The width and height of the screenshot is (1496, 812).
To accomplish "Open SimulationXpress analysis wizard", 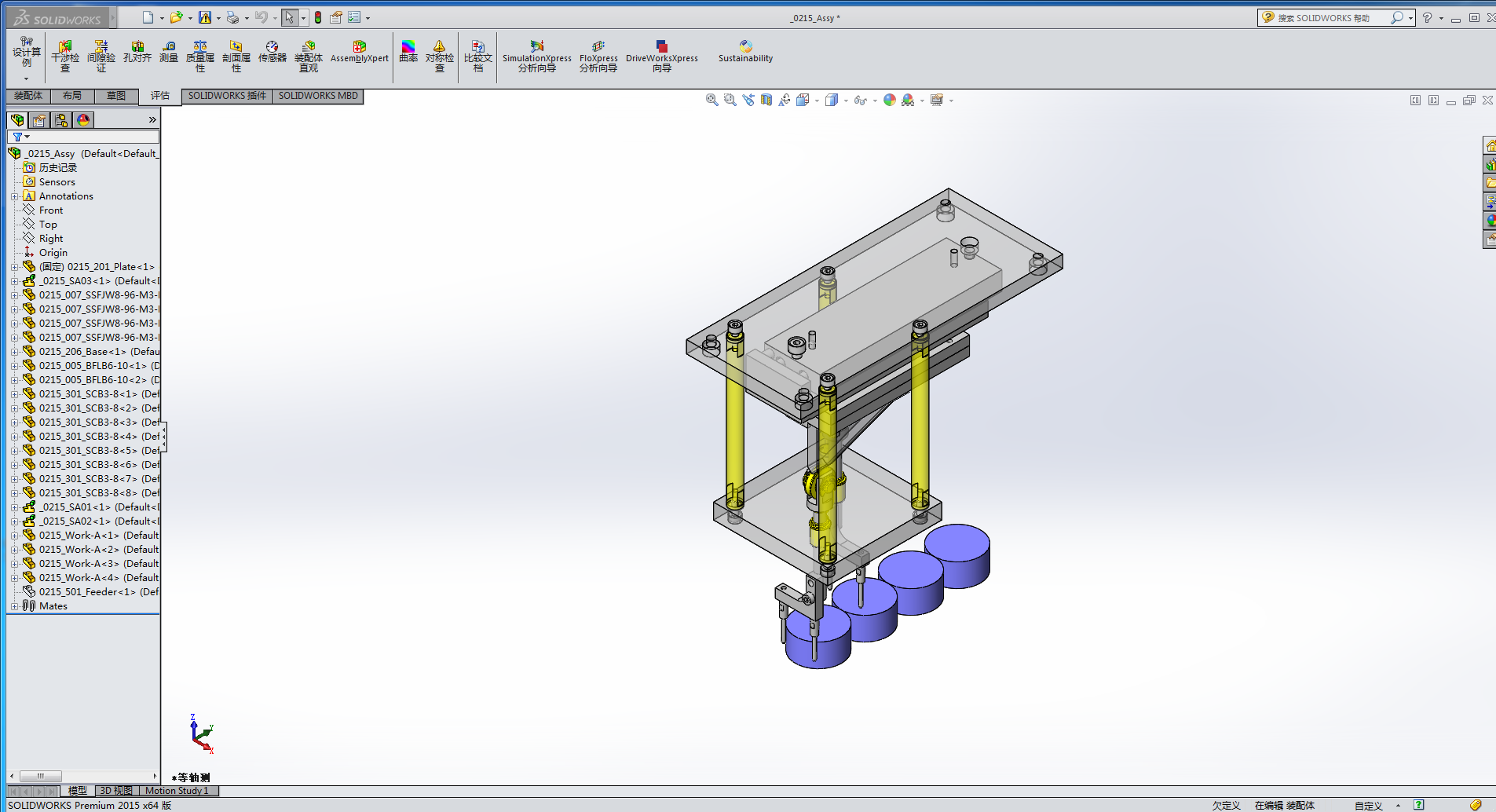I will pyautogui.click(x=536, y=57).
